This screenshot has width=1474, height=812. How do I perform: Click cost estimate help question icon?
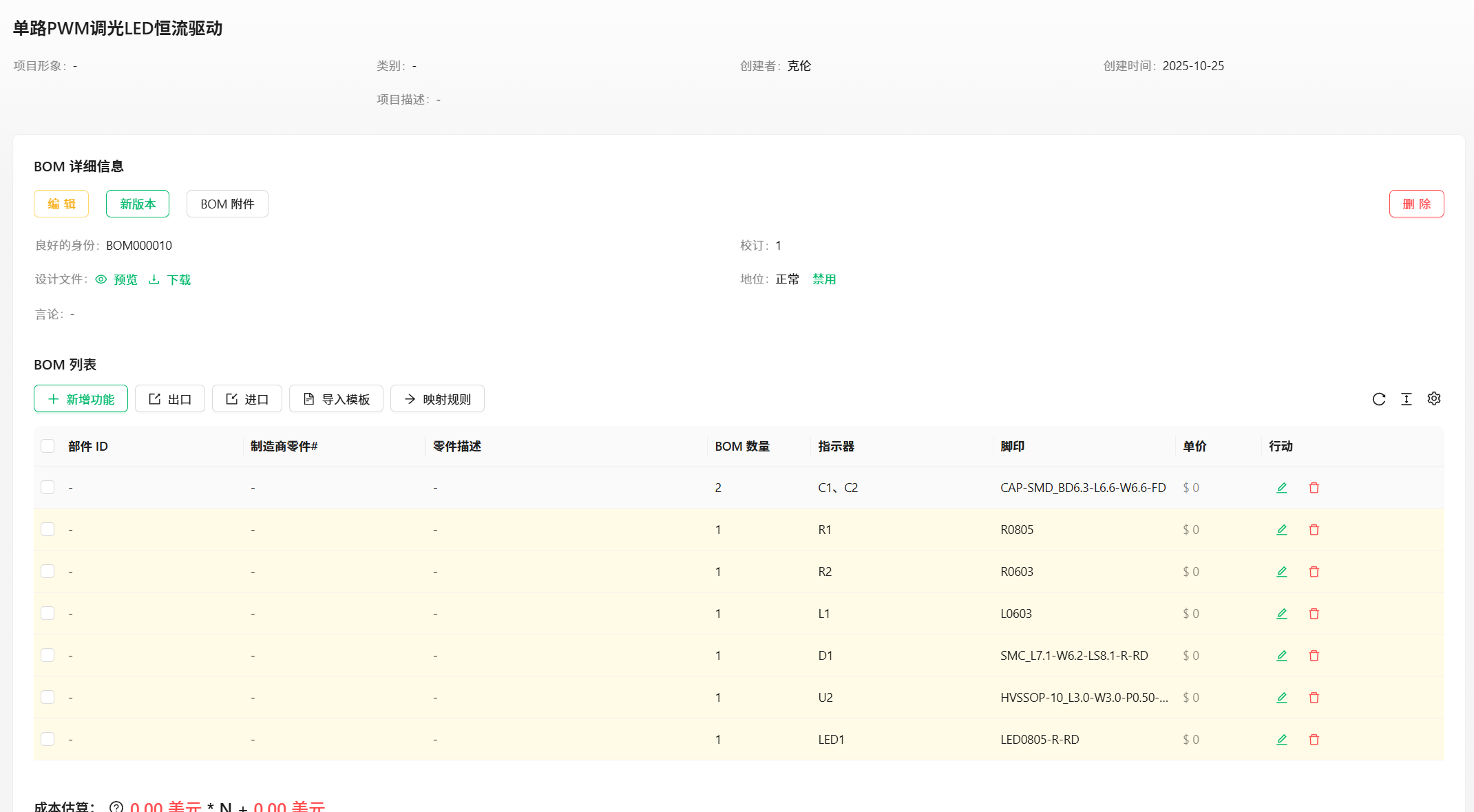tap(116, 806)
